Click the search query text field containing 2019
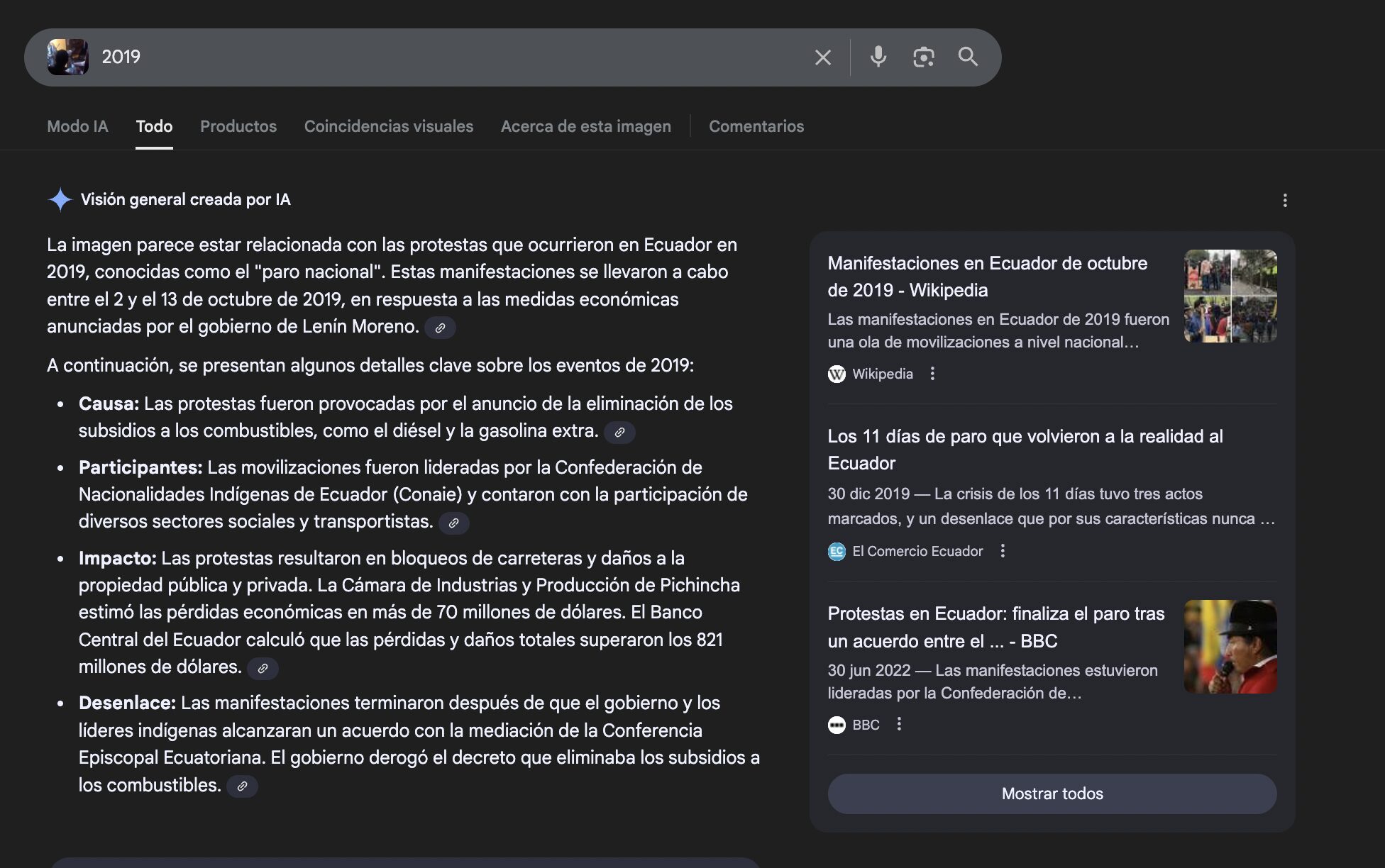This screenshot has height=868, width=1385. click(x=454, y=57)
